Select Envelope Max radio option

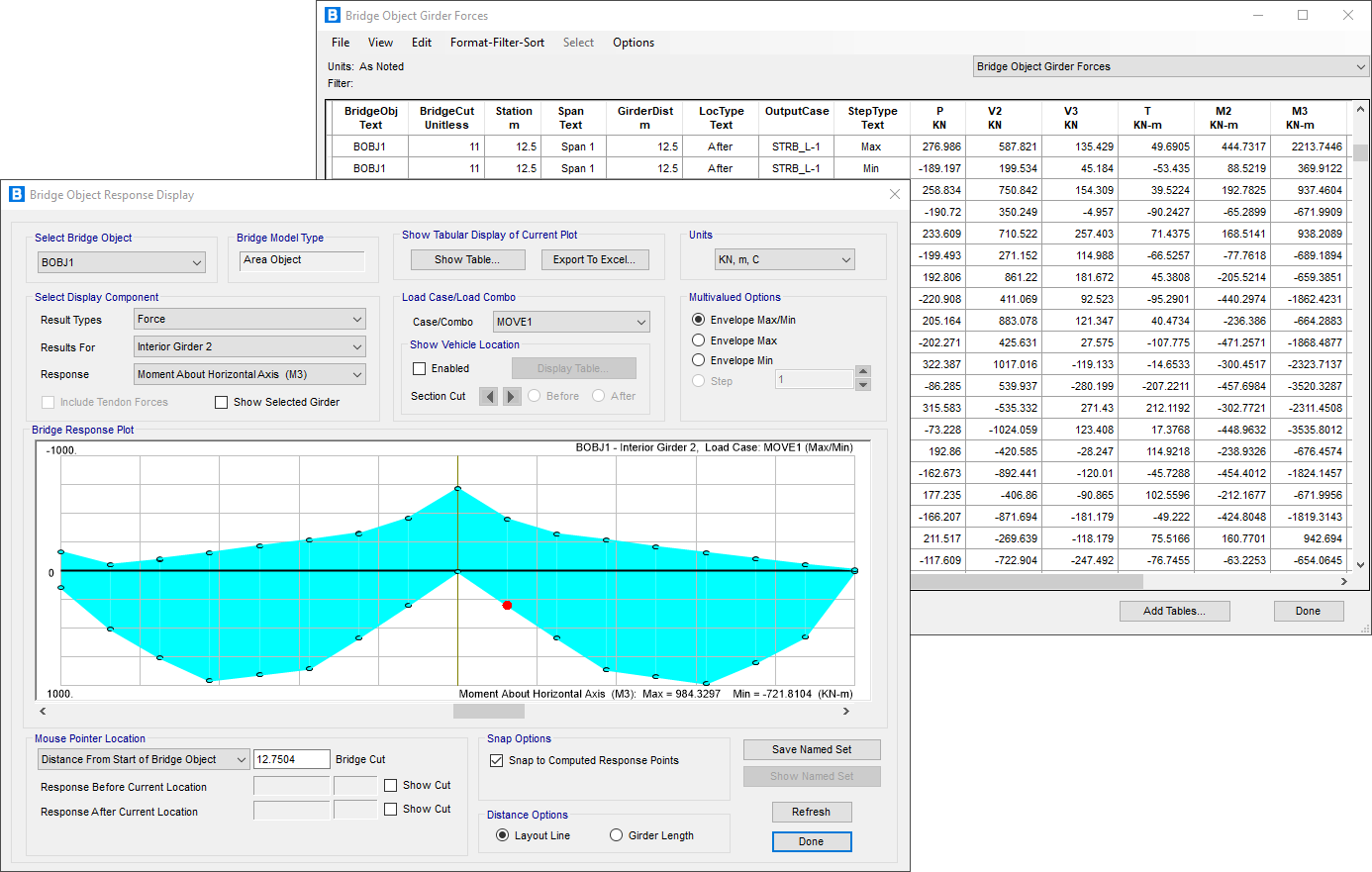699,340
